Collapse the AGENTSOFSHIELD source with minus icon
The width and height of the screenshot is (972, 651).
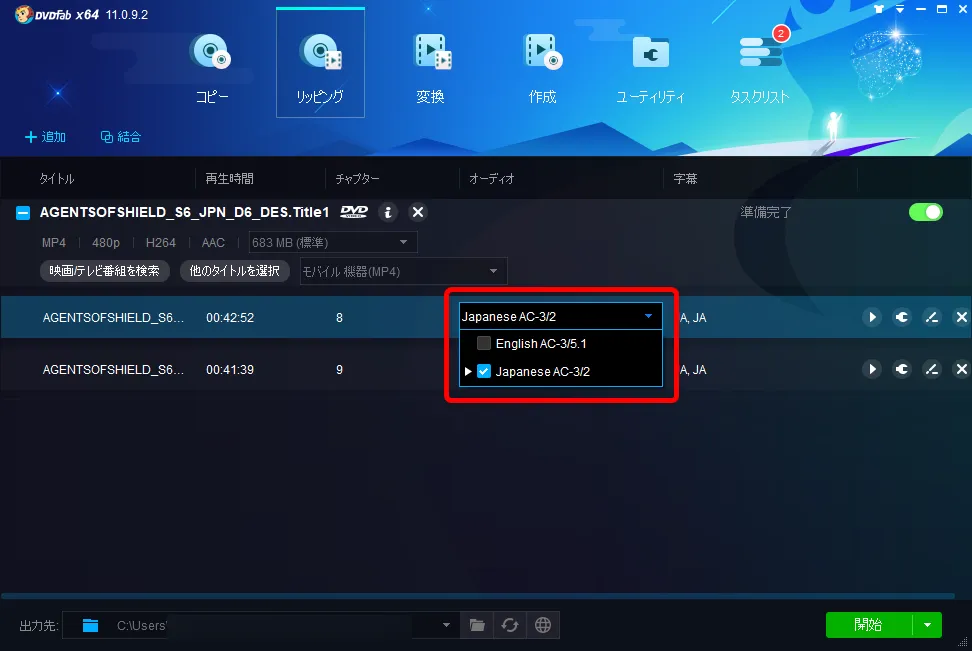(23, 213)
